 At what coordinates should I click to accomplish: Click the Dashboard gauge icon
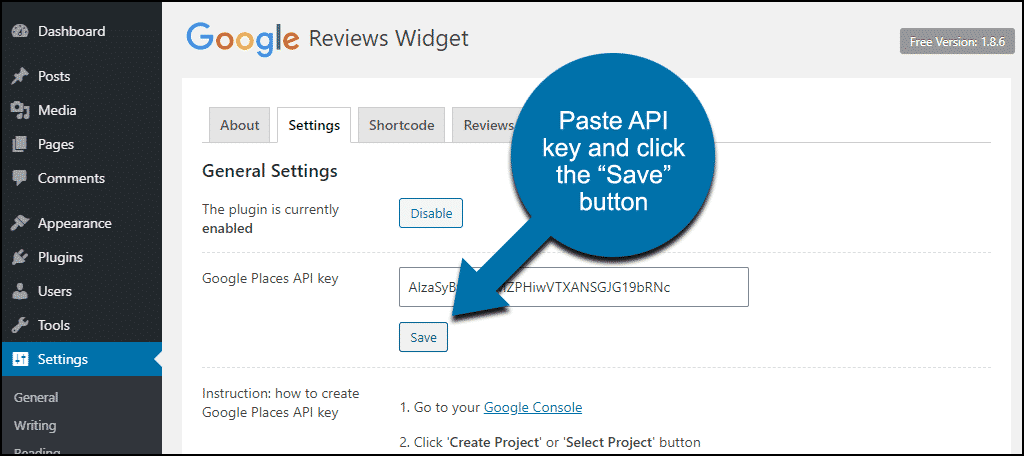19,31
